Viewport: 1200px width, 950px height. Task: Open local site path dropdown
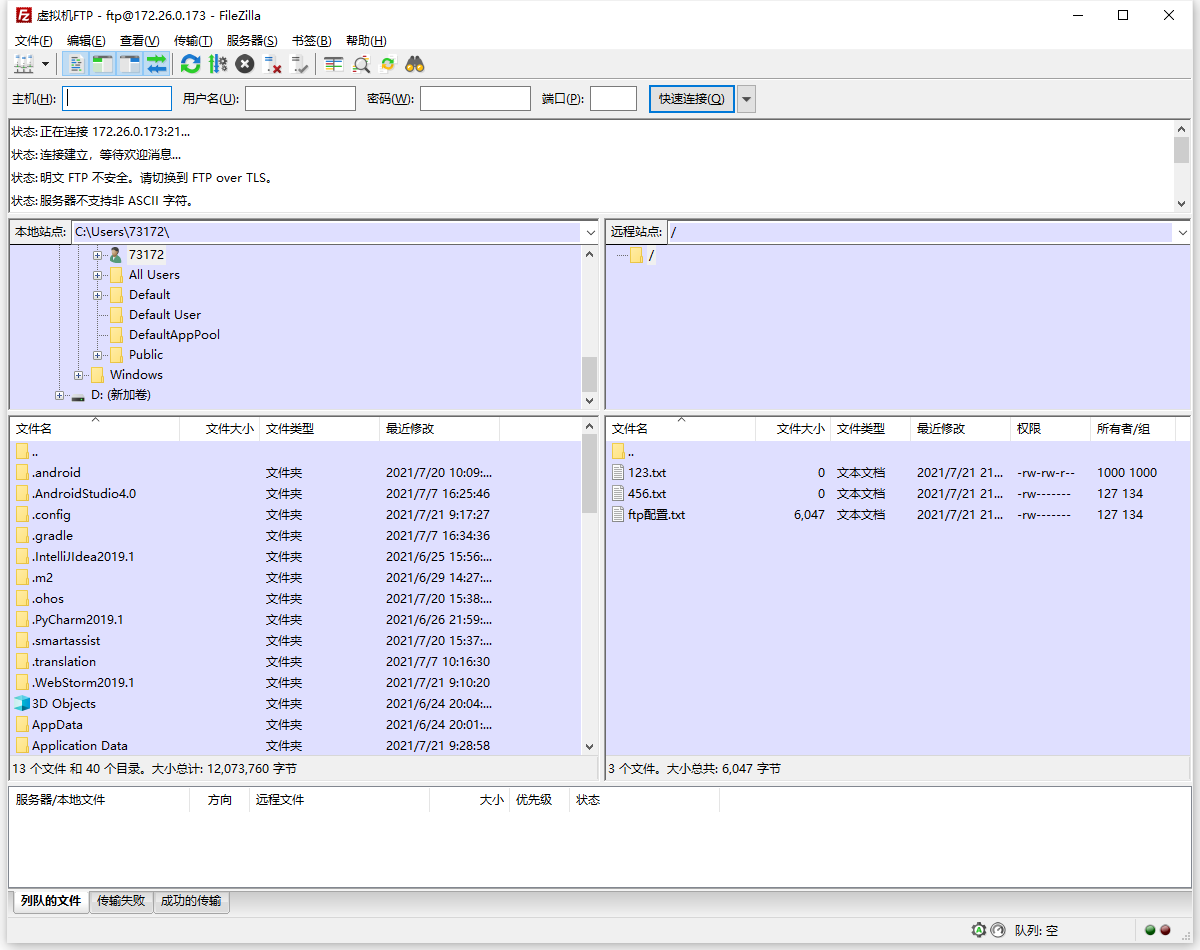click(590, 232)
